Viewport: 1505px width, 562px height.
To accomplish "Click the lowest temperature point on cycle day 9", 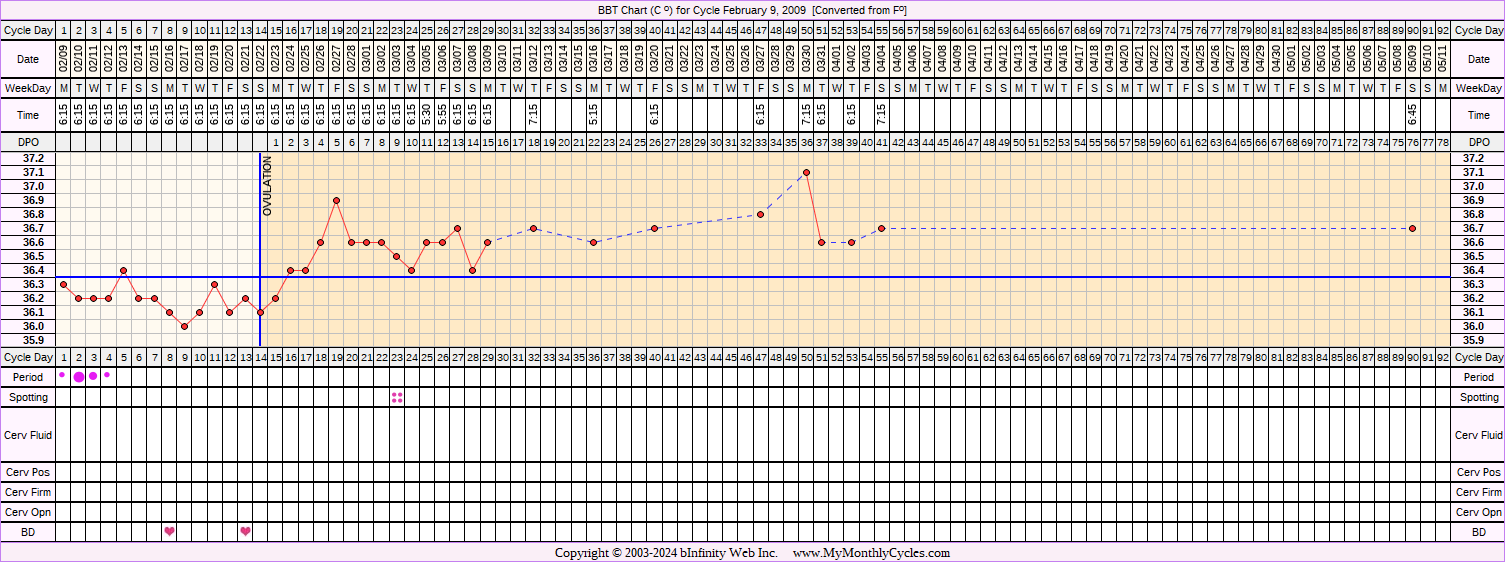I will coord(184,326).
